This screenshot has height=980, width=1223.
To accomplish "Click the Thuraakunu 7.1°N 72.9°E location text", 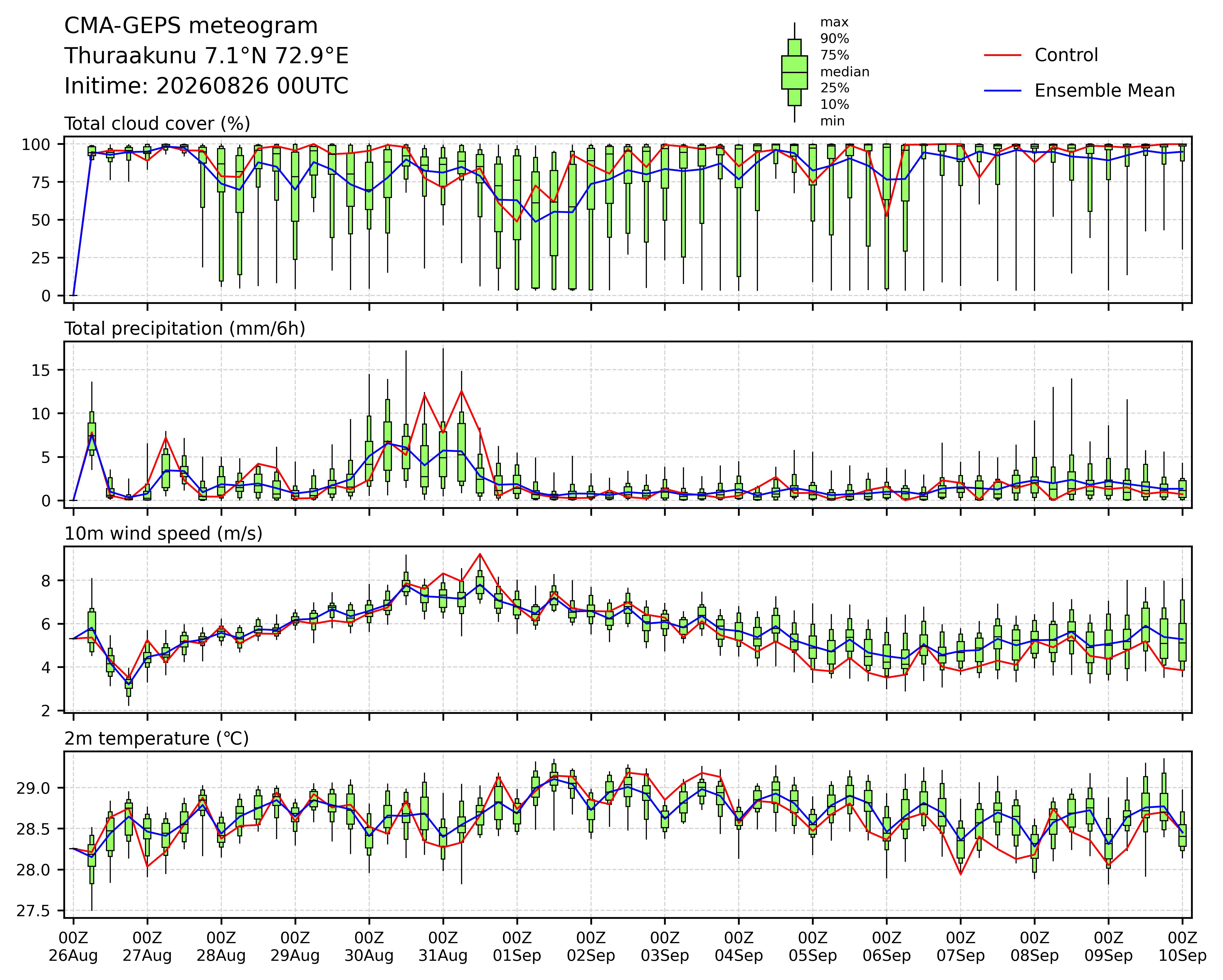I will click(206, 56).
